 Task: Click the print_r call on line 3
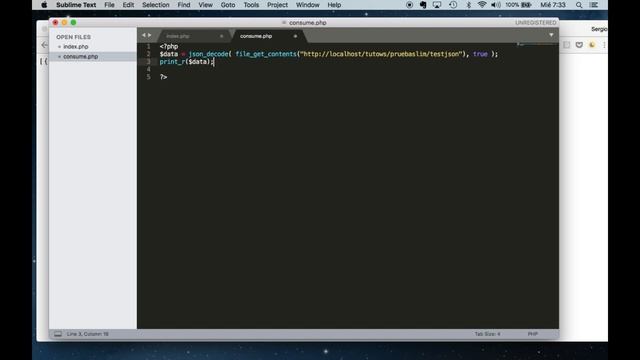pos(172,62)
